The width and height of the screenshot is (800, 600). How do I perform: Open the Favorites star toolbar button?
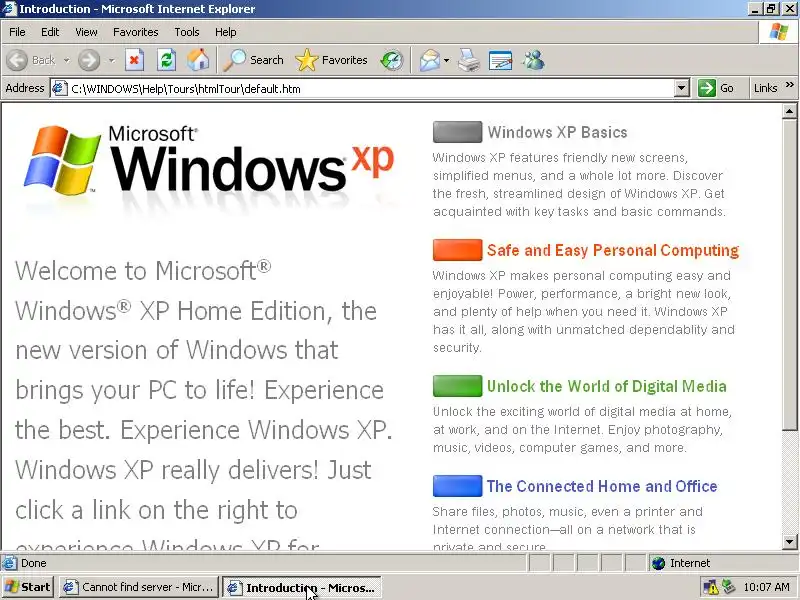coord(331,60)
